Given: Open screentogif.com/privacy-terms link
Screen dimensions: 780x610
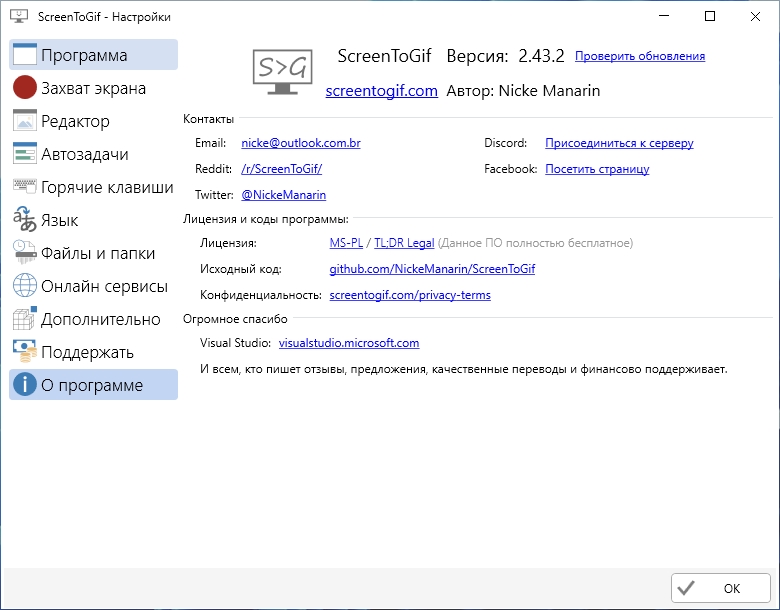Looking at the screenshot, I should (410, 295).
